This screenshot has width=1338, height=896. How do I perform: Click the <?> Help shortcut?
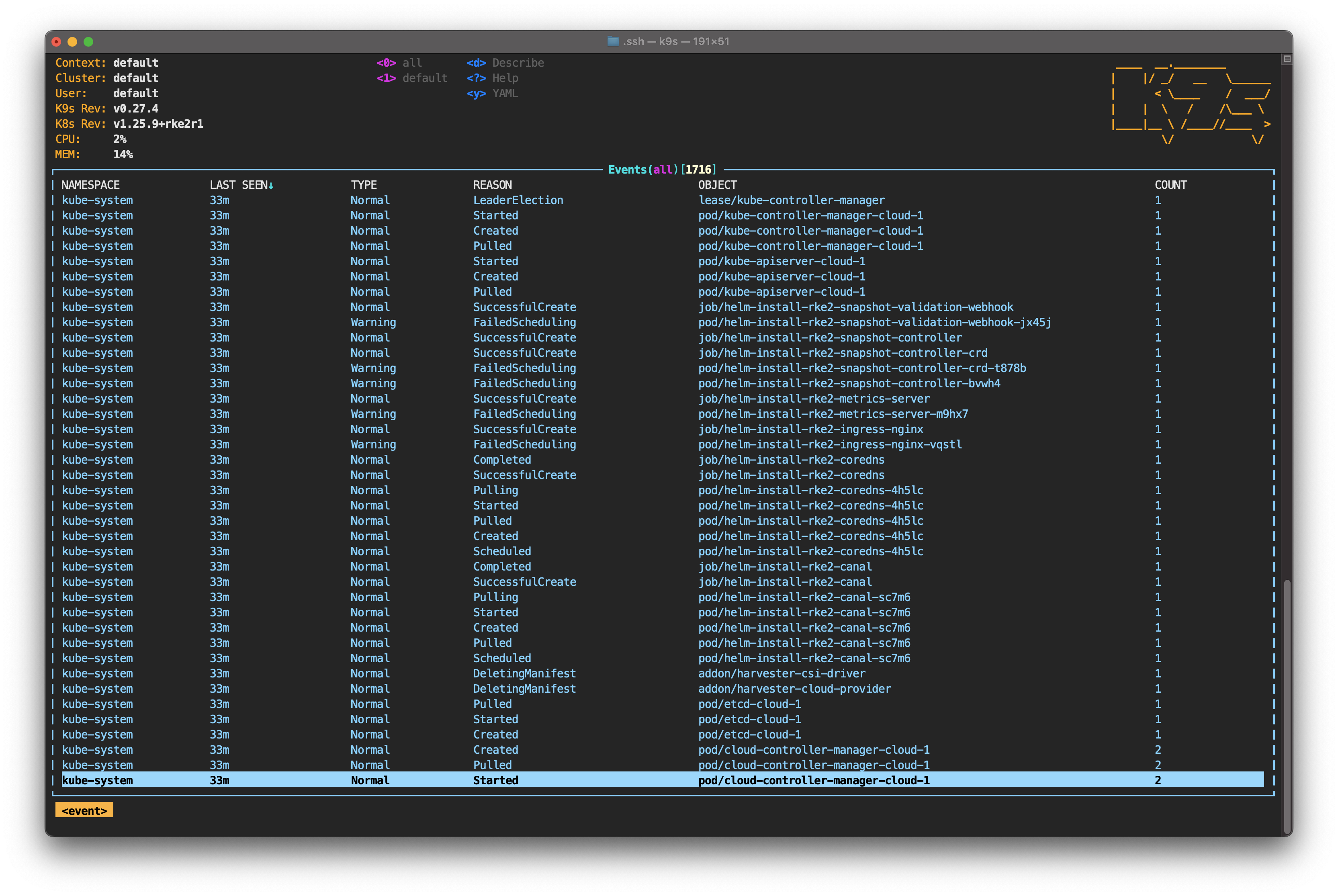492,78
